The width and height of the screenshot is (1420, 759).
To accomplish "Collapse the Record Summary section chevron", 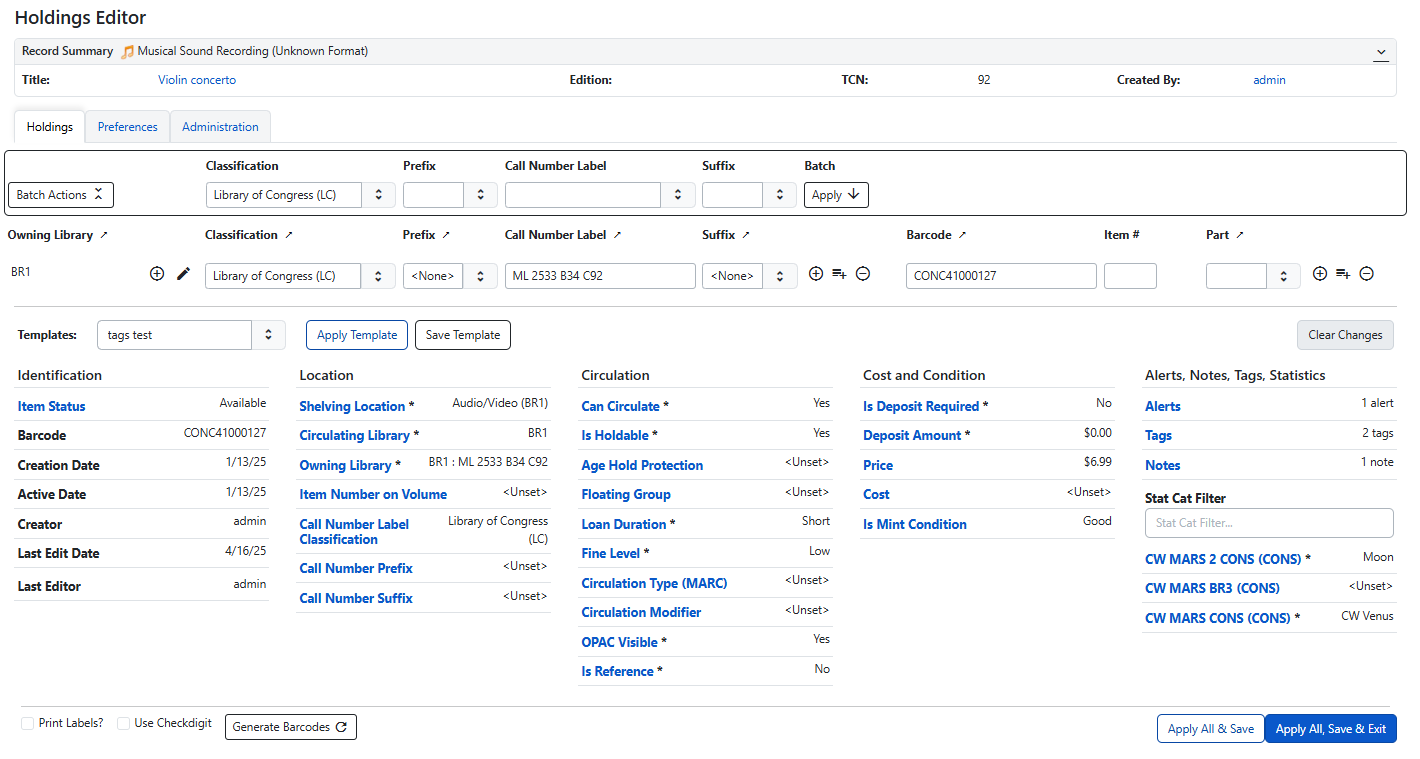I will point(1381,51).
